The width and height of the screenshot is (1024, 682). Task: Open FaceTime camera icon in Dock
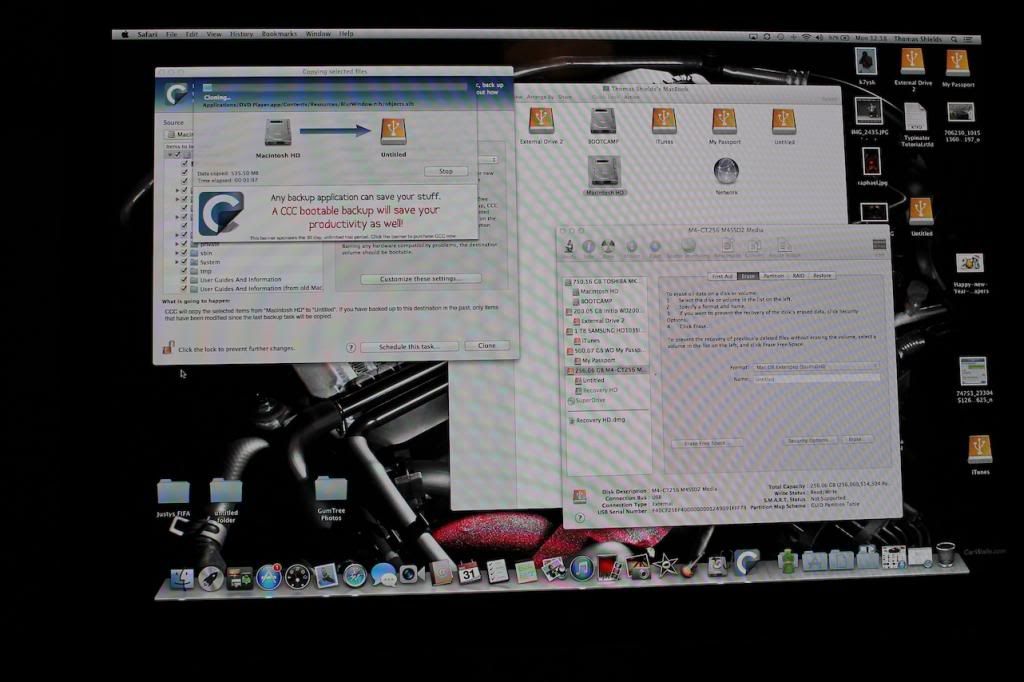tap(411, 574)
